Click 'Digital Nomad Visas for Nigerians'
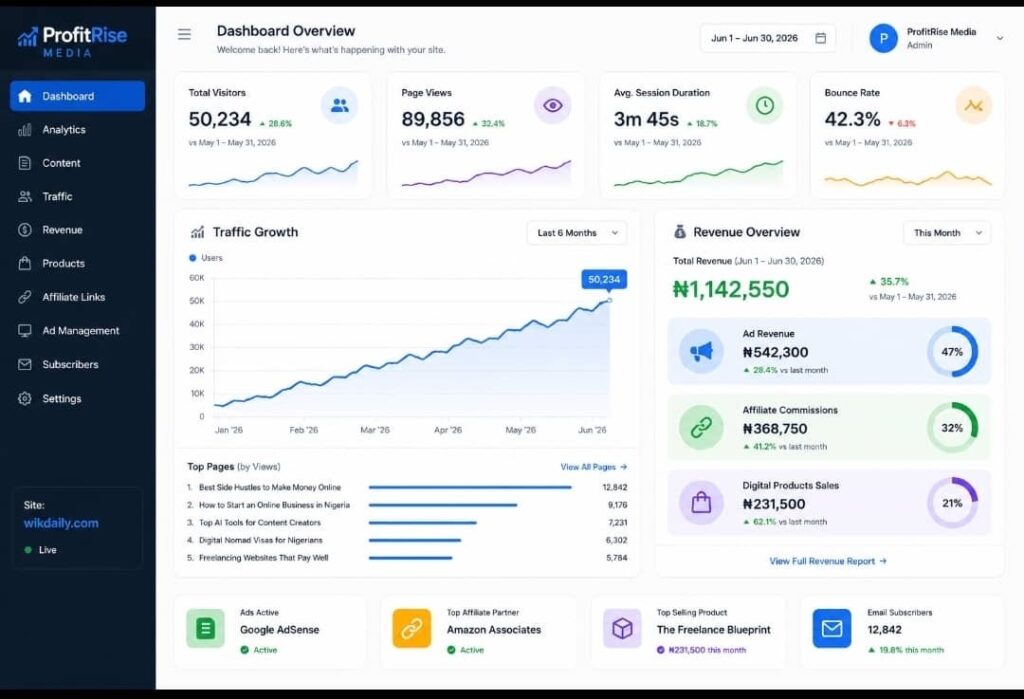 point(261,540)
